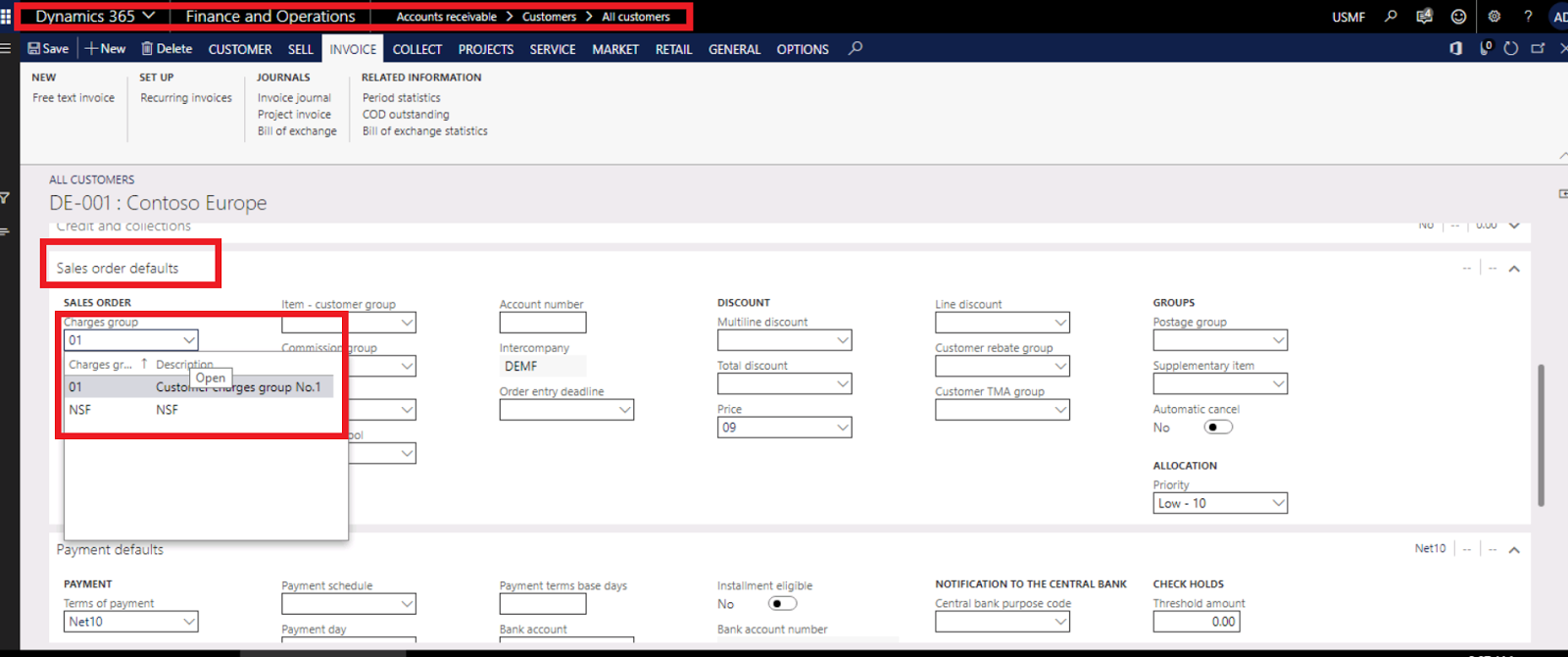
Task: Open in Microsoft Office icon
Action: click(1455, 48)
